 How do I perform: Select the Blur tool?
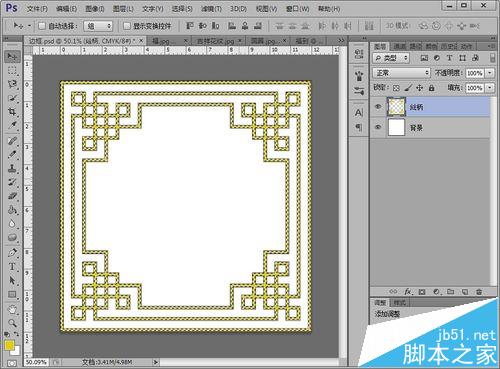(x=12, y=224)
